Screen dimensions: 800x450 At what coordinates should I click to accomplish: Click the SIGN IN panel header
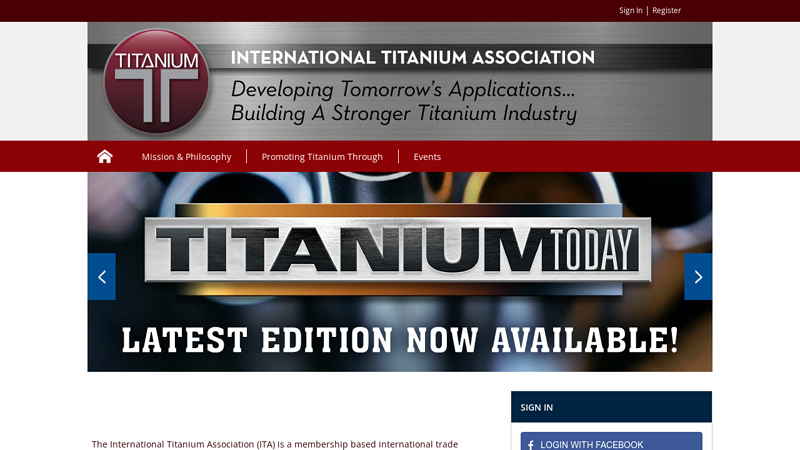(611, 407)
